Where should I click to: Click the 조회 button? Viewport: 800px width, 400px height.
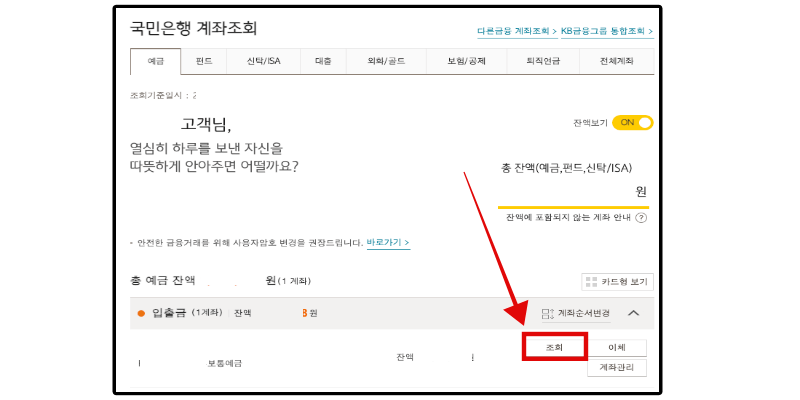[555, 348]
